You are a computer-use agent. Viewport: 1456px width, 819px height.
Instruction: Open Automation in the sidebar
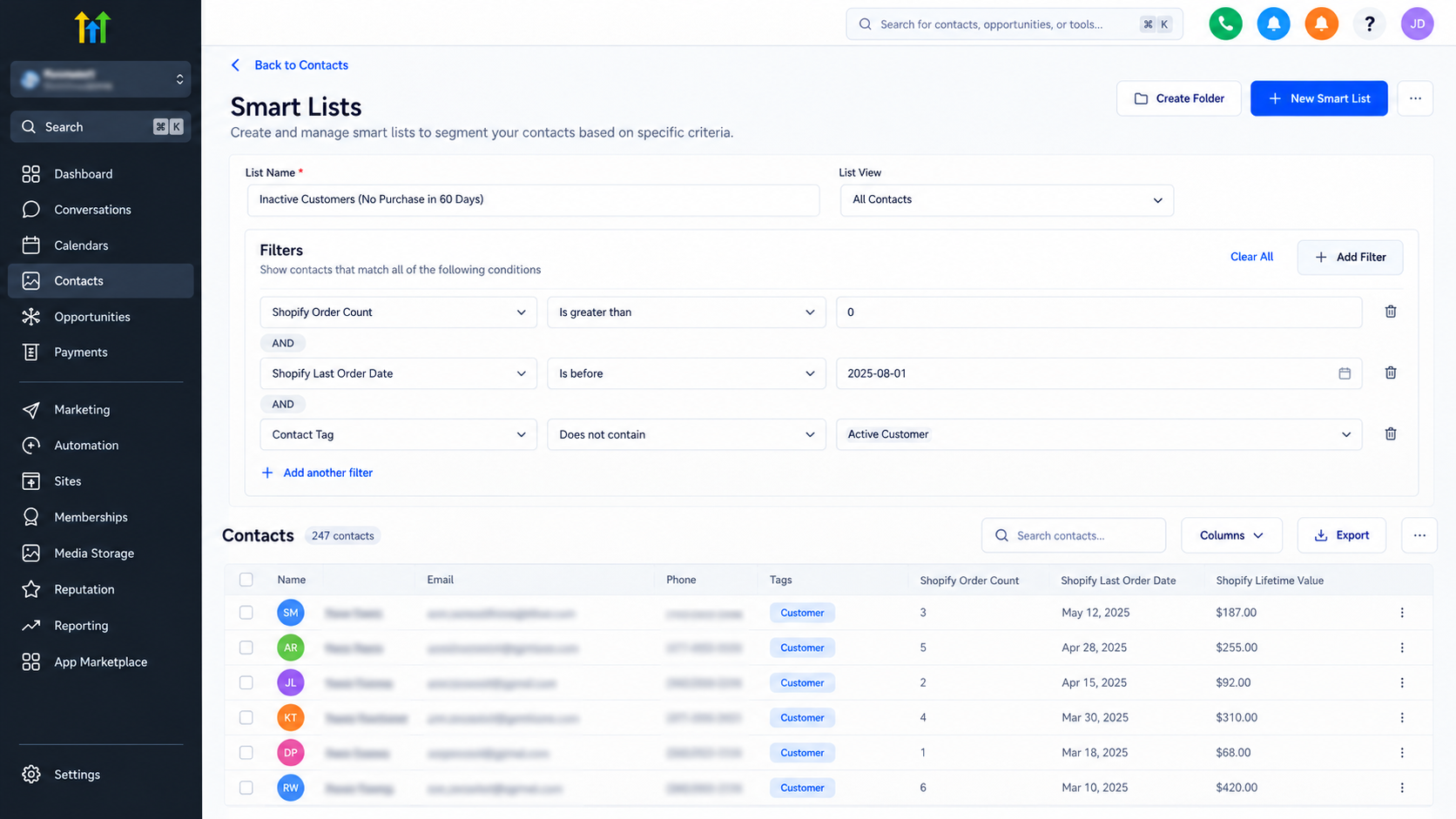(101, 446)
